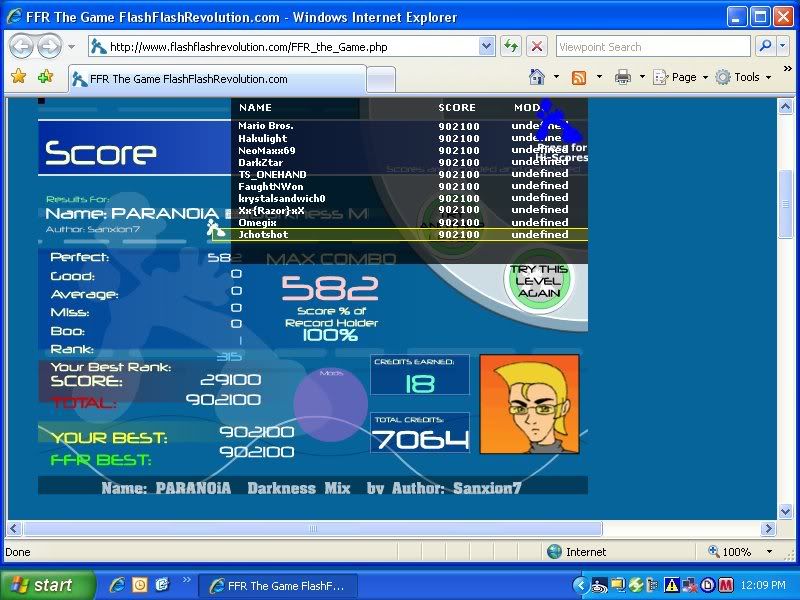Click the IE Back navigation arrow
Image resolution: width=800 pixels, height=600 pixels.
coord(20,46)
